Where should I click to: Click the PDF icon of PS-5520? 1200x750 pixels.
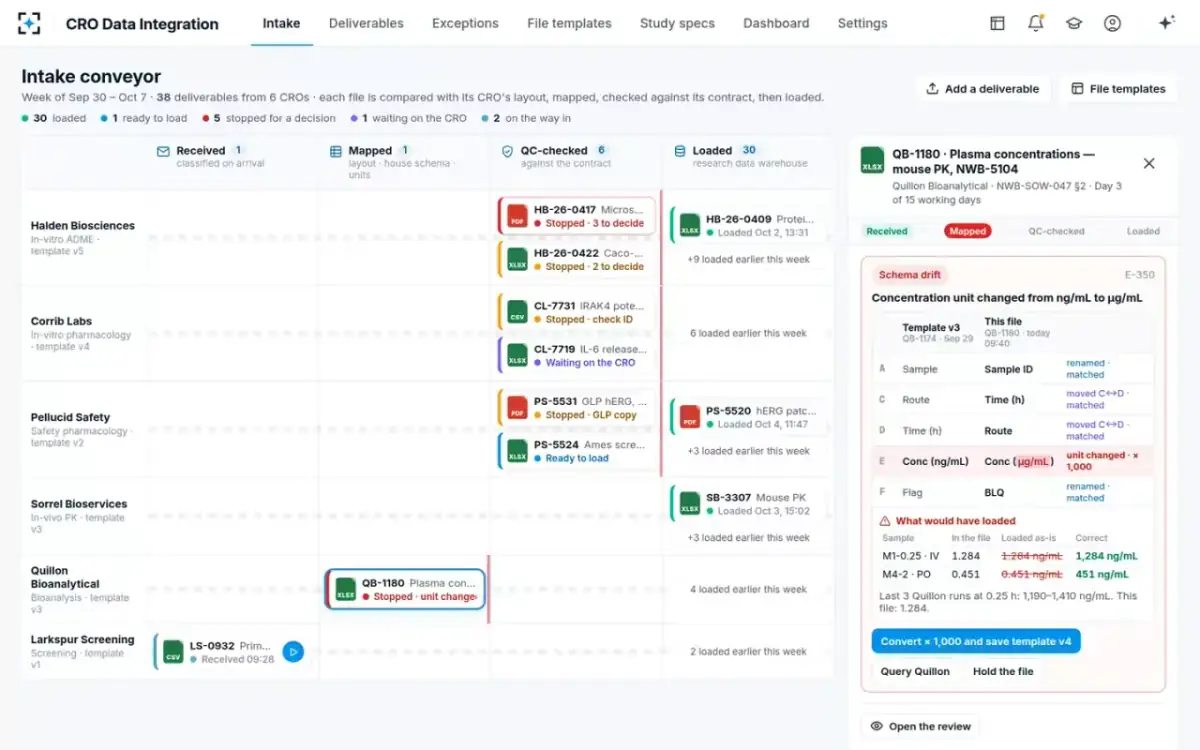coord(690,417)
